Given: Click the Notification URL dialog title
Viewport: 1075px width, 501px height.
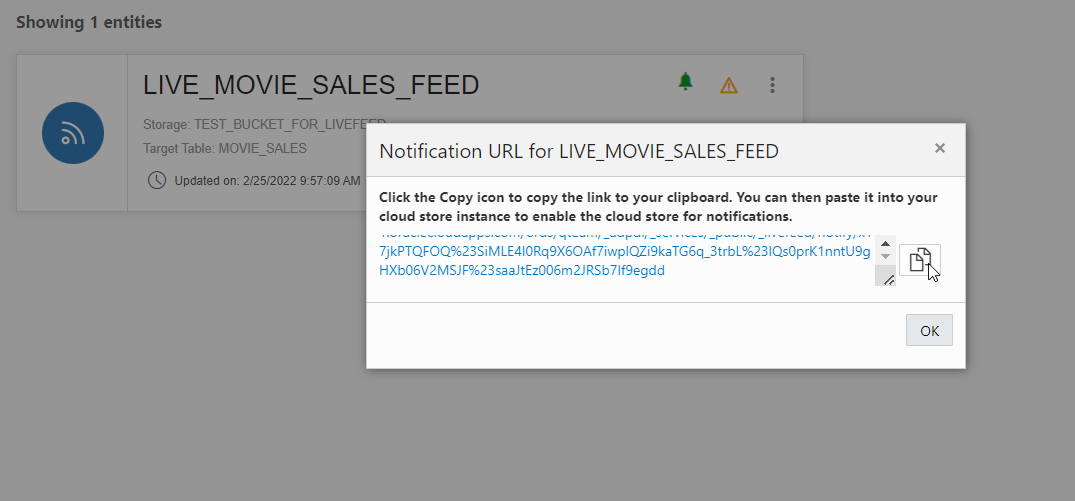Looking at the screenshot, I should (x=578, y=151).
